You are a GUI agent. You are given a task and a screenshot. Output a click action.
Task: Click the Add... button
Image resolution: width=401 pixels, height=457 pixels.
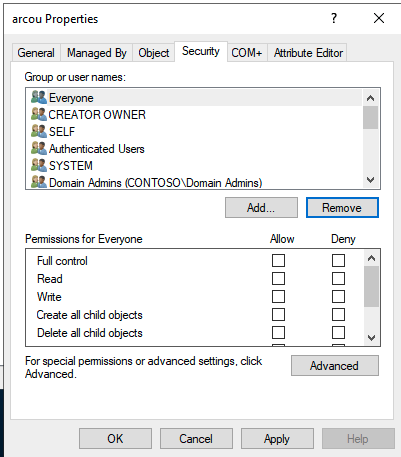261,207
